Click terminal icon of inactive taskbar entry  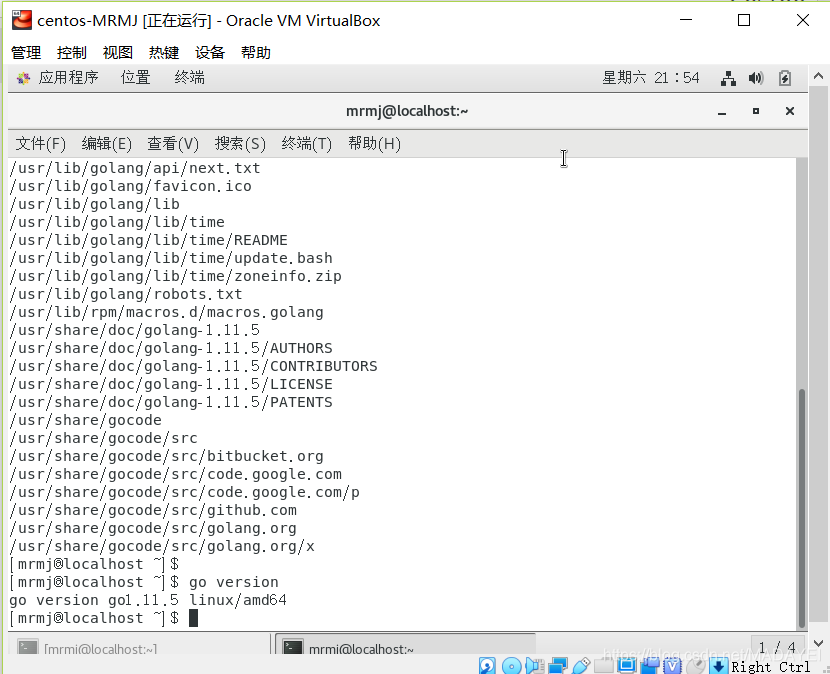tap(28, 648)
